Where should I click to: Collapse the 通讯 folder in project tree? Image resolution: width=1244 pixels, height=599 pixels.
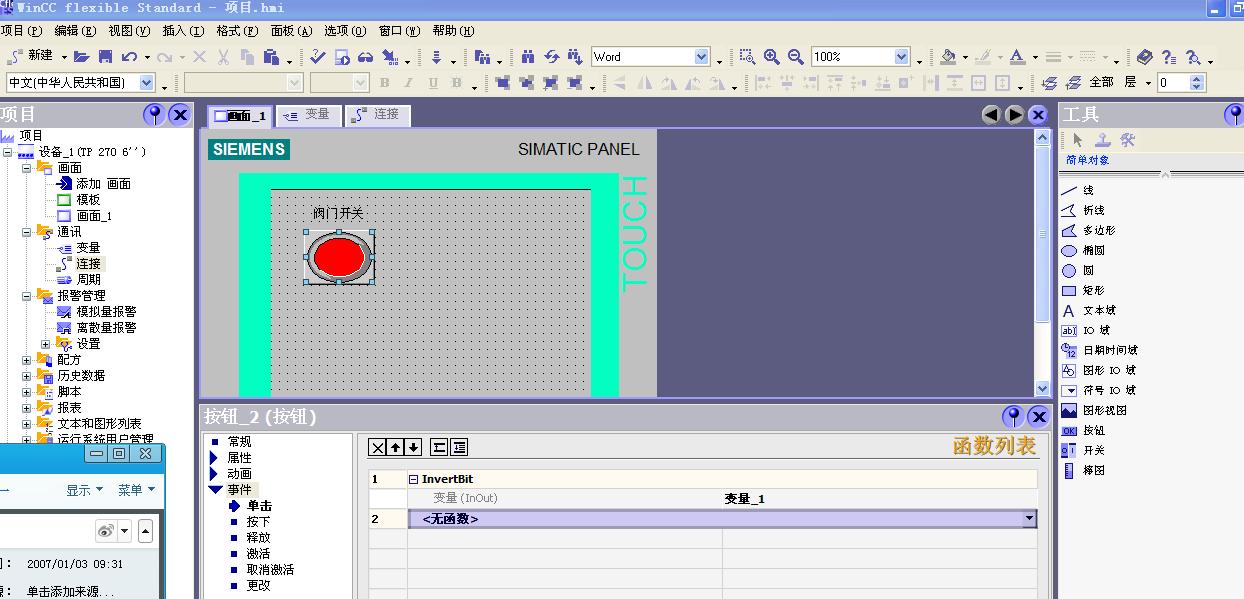click(28, 232)
